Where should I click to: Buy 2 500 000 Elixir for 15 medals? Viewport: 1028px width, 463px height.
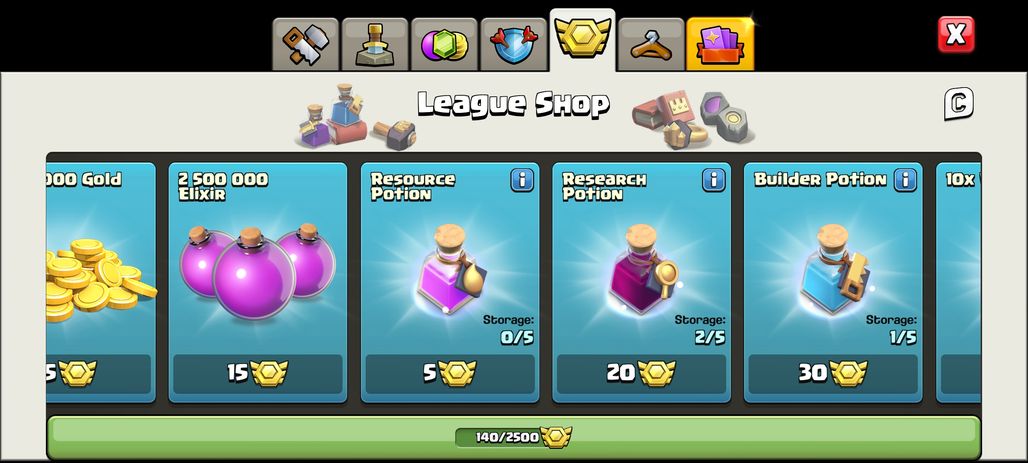pyautogui.click(x=258, y=373)
